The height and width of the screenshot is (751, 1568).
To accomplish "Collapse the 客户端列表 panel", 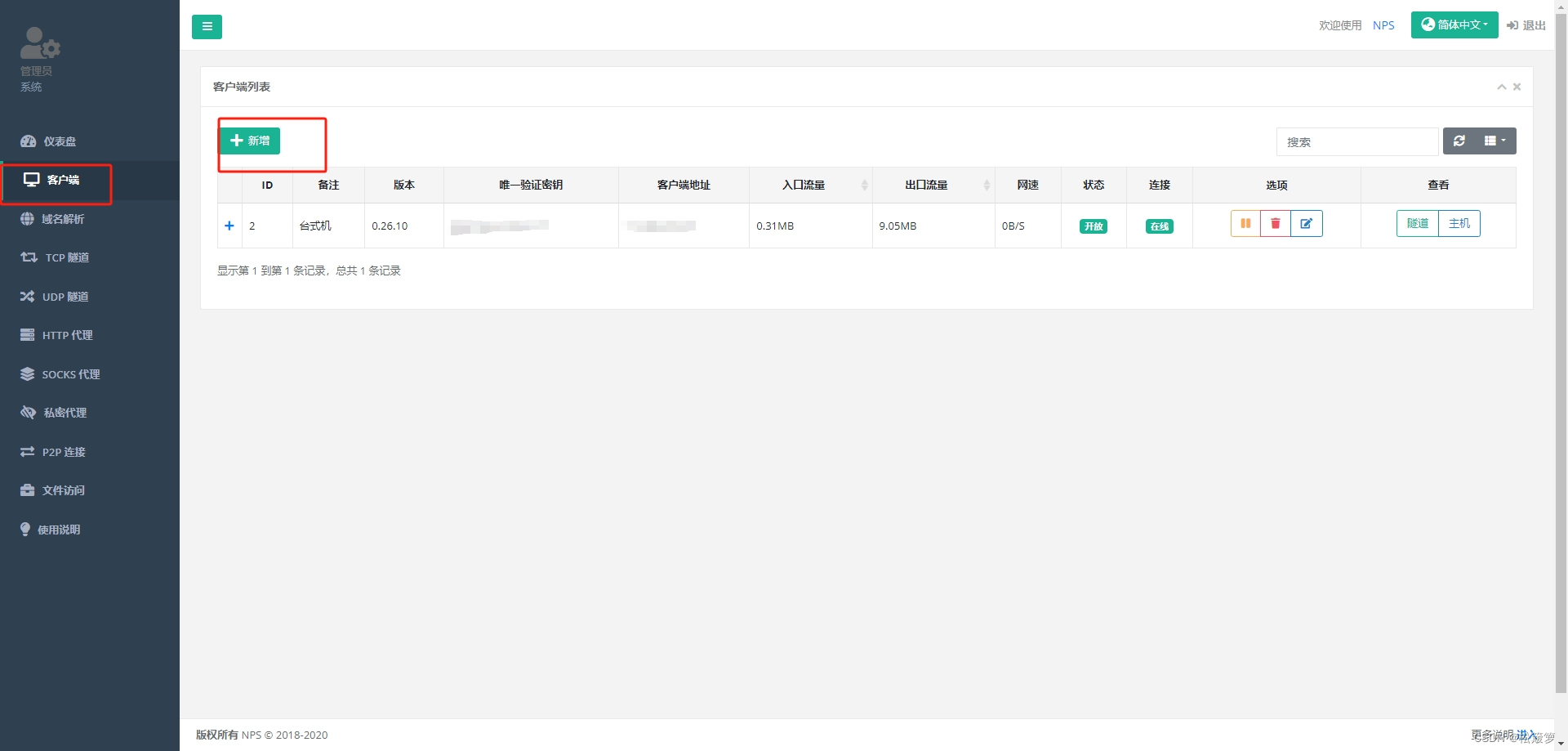I will tap(1501, 87).
